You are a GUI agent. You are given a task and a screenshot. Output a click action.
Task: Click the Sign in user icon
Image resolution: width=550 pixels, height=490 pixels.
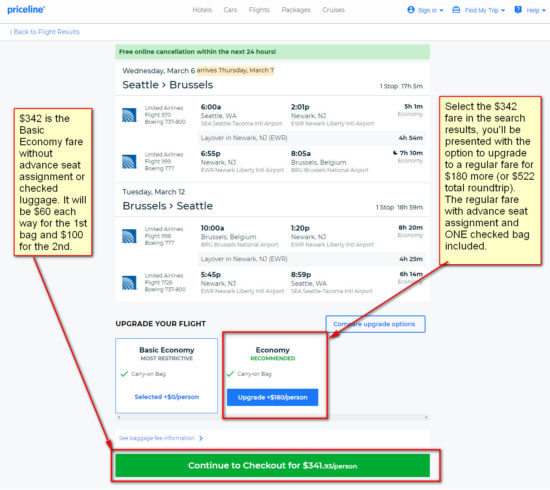pyautogui.click(x=411, y=10)
